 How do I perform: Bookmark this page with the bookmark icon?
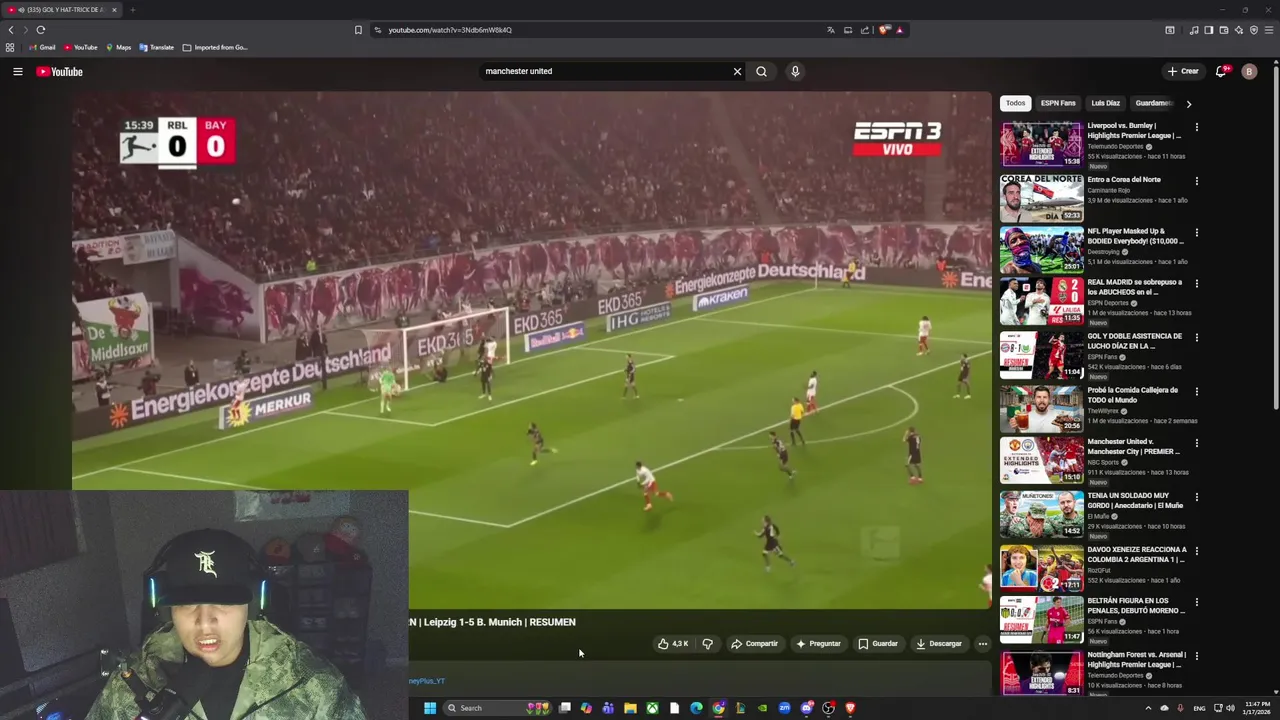(x=358, y=30)
